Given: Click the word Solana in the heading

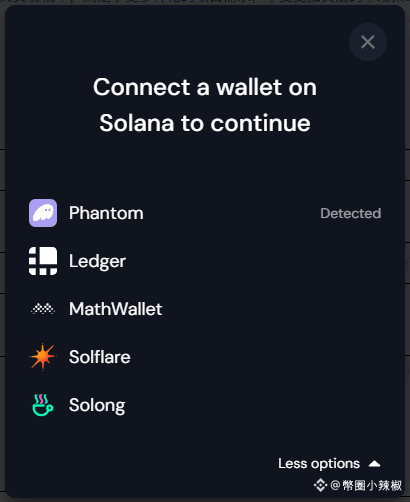Looking at the screenshot, I should 137,123.
